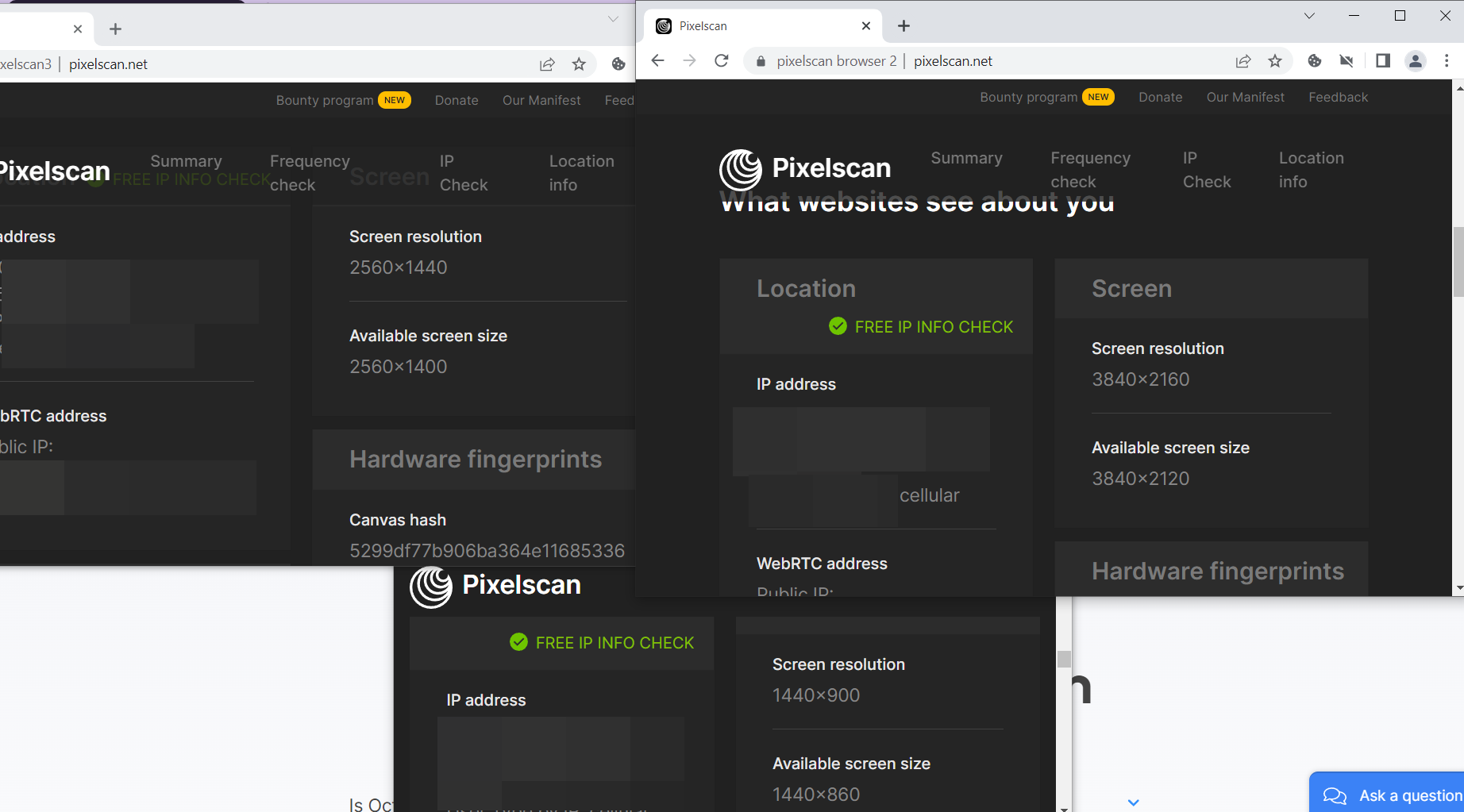Viewport: 1464px width, 812px height.
Task: Open Summary tab in pixelscan browser 2 page
Action: [x=966, y=158]
